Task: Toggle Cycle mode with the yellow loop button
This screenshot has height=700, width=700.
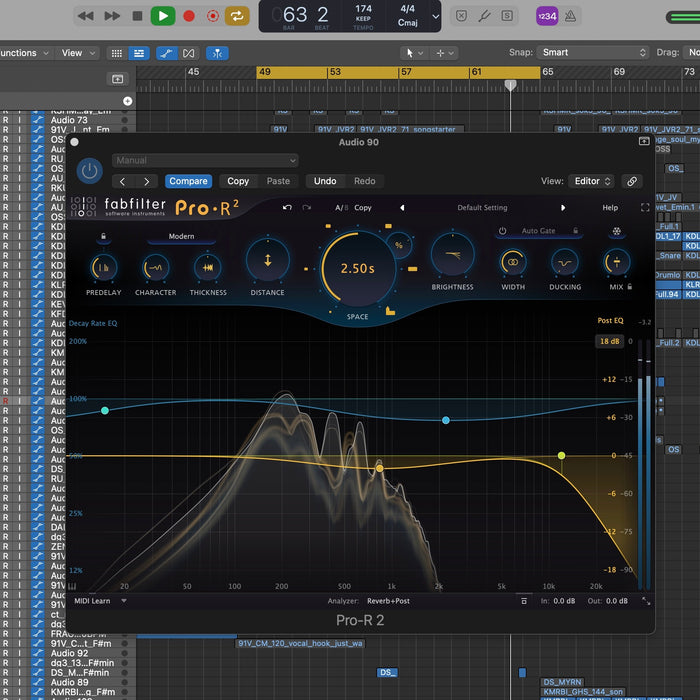Action: click(x=237, y=17)
